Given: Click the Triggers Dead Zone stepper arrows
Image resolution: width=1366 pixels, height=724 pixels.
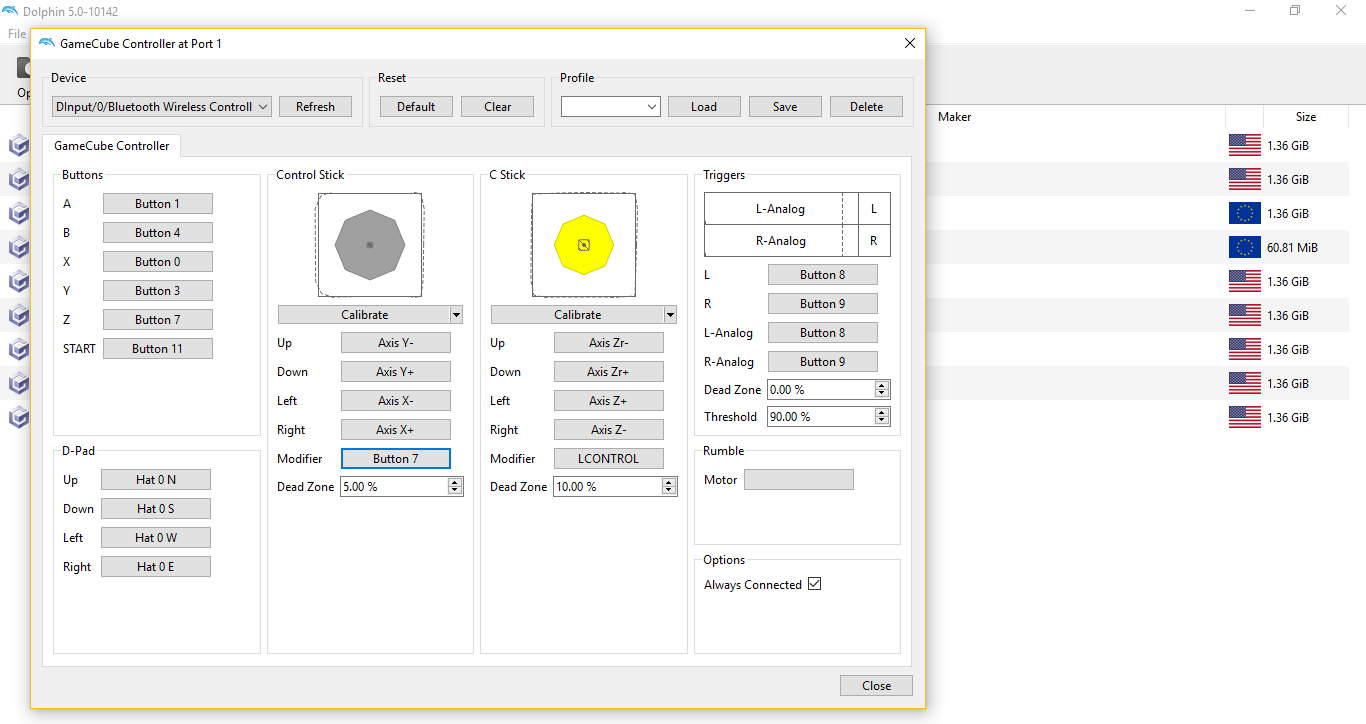Looking at the screenshot, I should pos(882,389).
